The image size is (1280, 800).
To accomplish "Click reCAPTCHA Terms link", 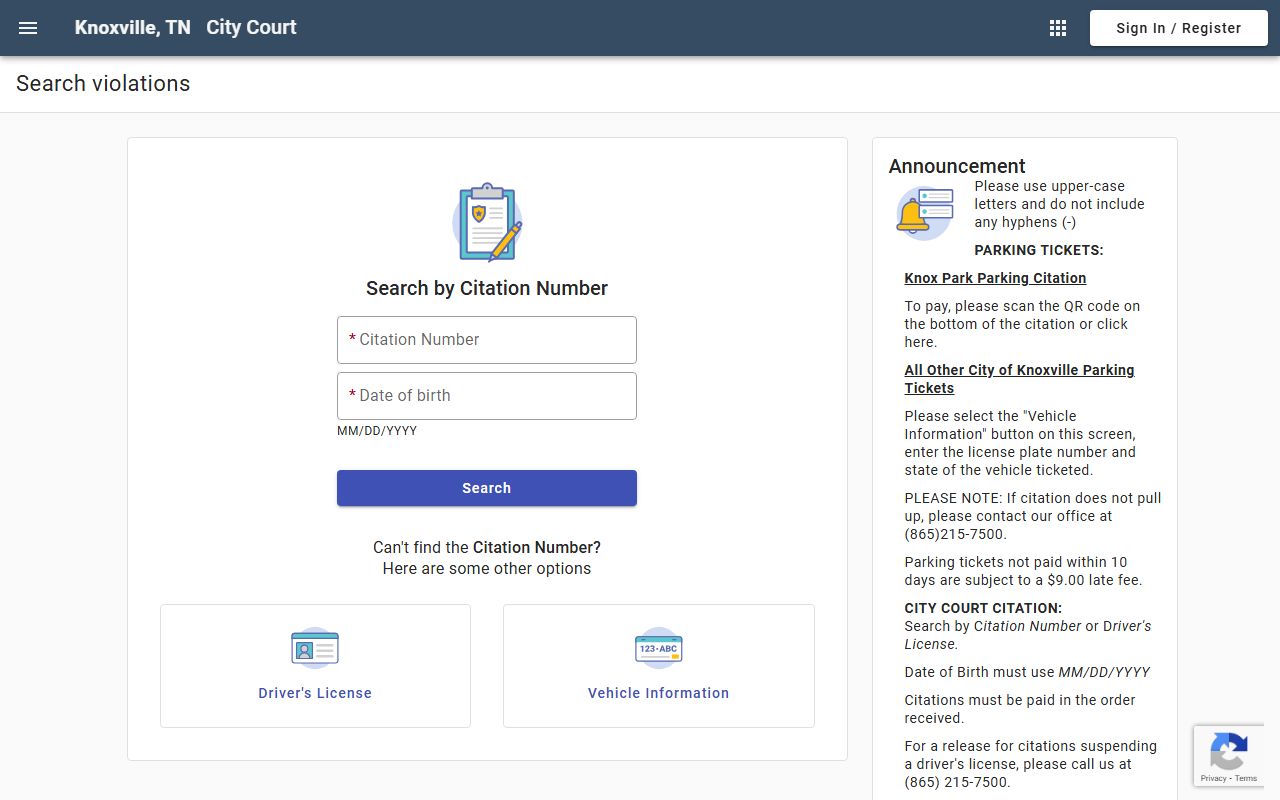I will [x=1246, y=778].
